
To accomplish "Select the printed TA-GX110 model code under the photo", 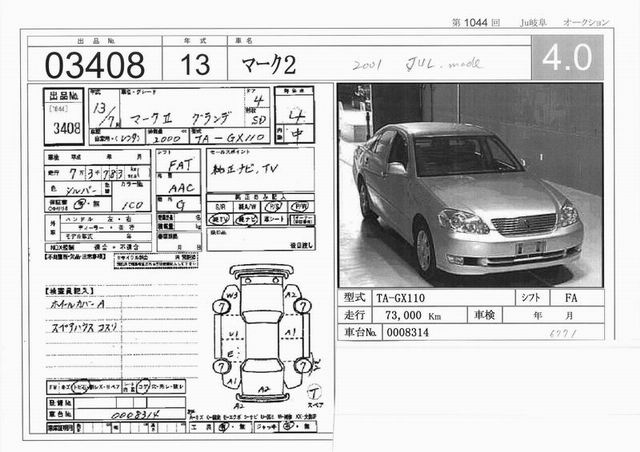I will (400, 298).
